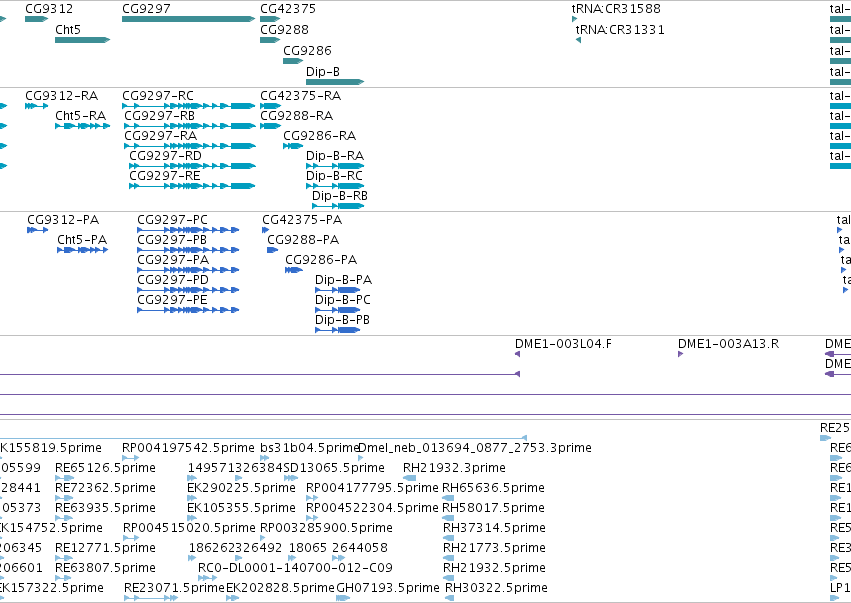Select transcript CG9297-RE

click(x=192, y=186)
